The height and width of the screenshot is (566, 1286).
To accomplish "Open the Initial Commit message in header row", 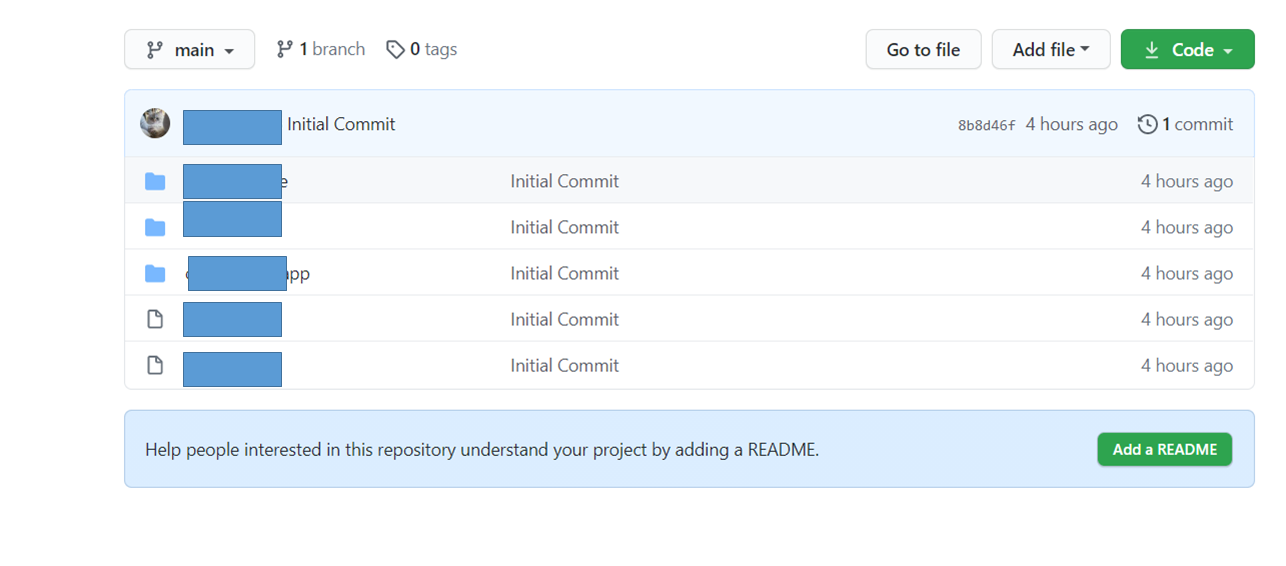I will pos(341,124).
